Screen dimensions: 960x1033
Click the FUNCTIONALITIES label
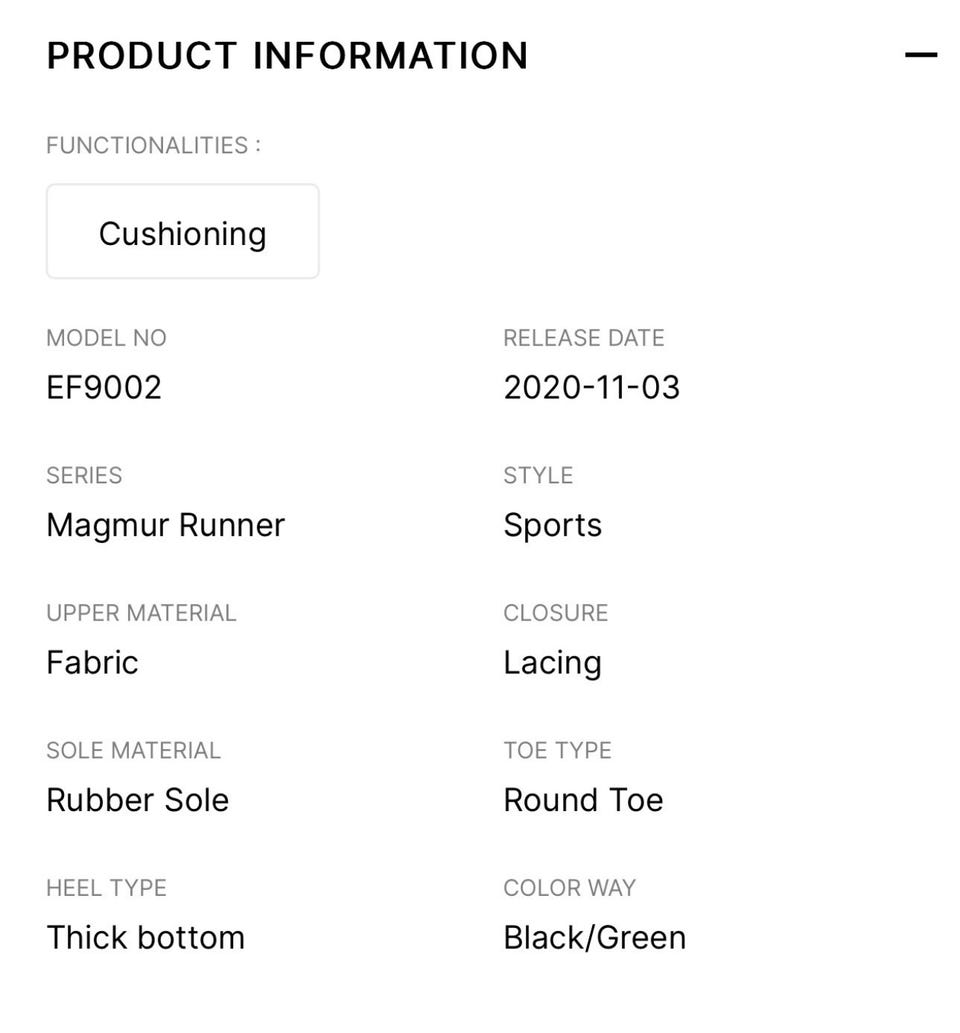[153, 145]
